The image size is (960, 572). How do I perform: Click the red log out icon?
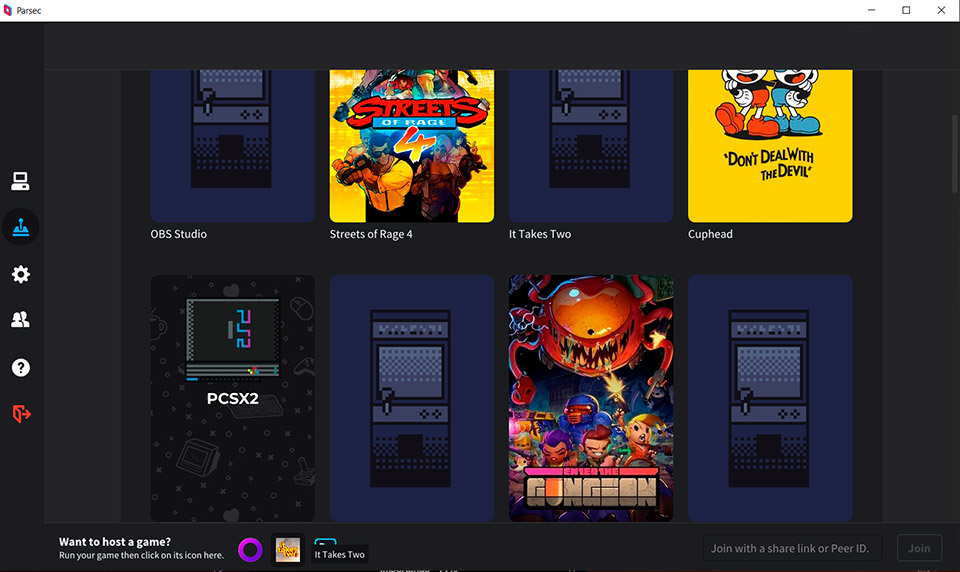(21, 414)
